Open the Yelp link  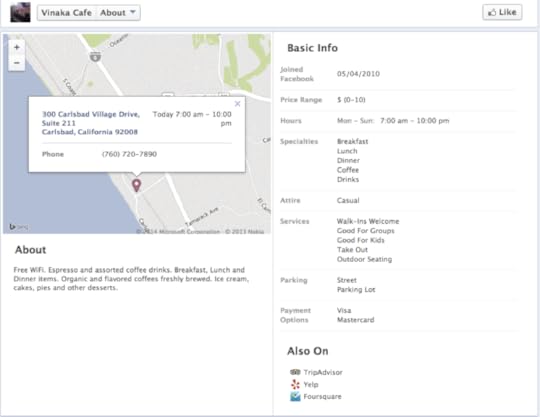point(311,384)
